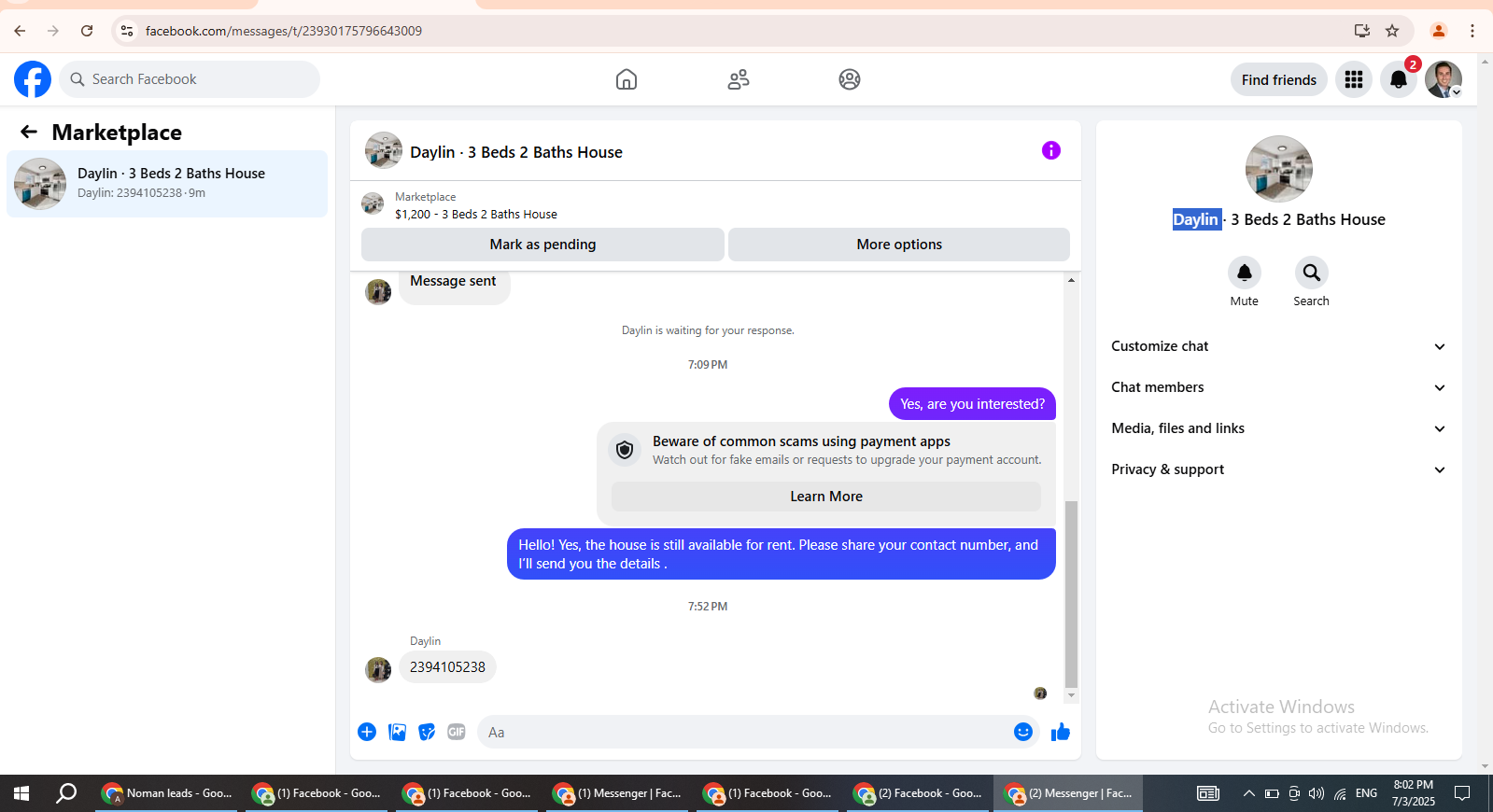1493x812 pixels.
Task: Click listing thumbnail in right panel
Action: [x=1279, y=169]
